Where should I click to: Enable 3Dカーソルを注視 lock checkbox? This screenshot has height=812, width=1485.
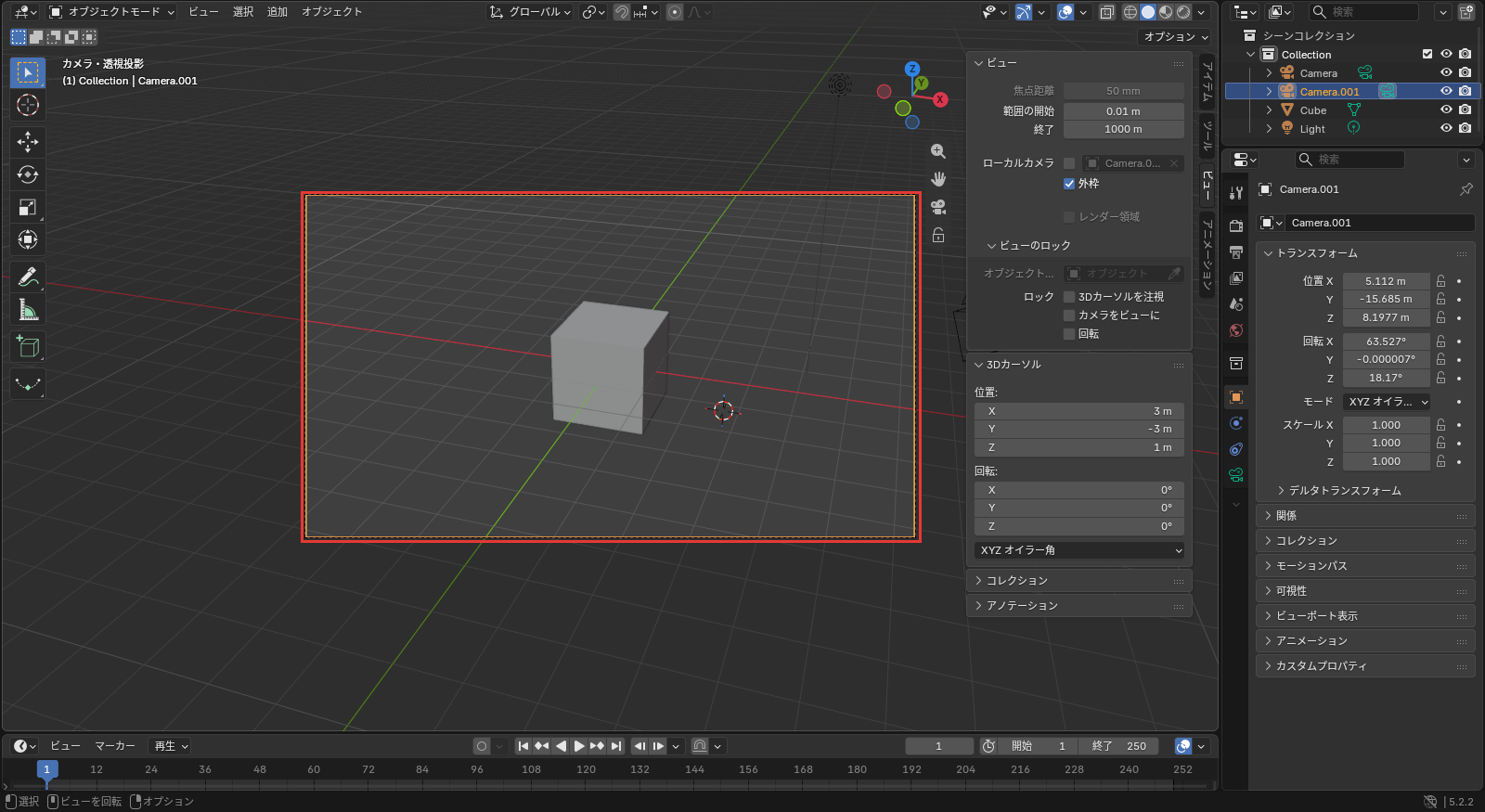point(1069,297)
